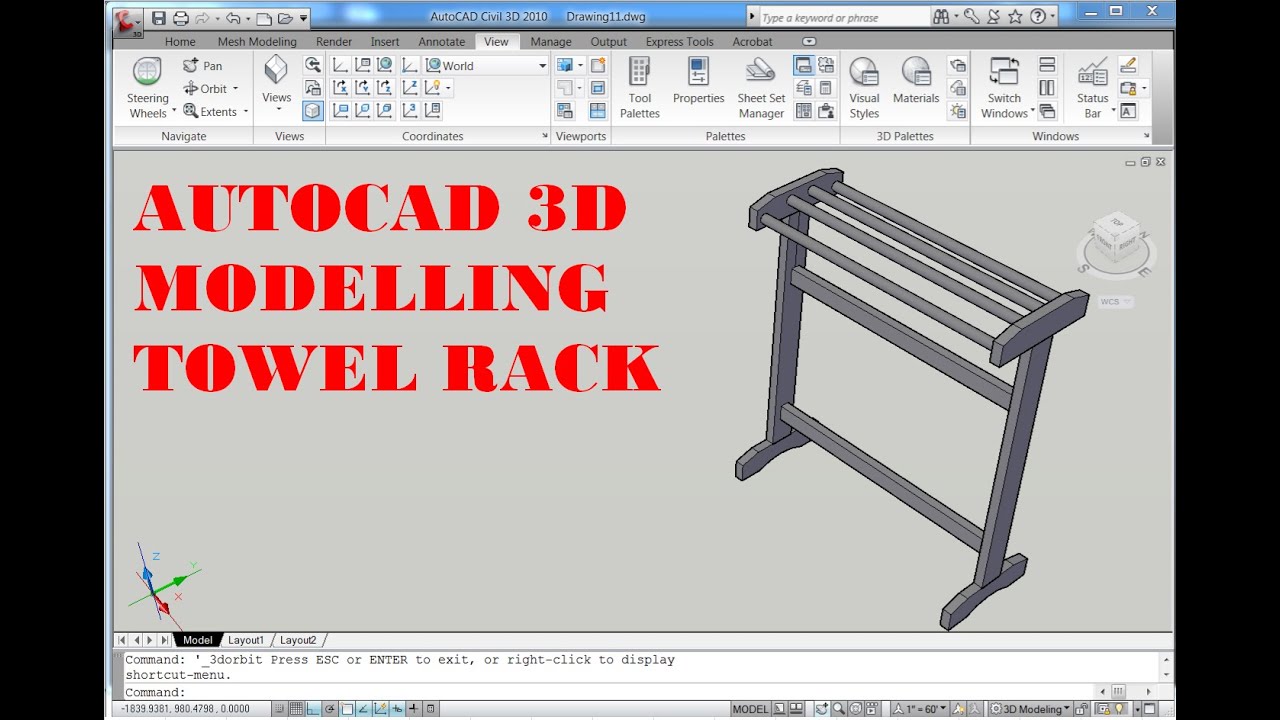This screenshot has width=1280, height=720.
Task: Open the Visual Styles palette
Action: point(864,88)
